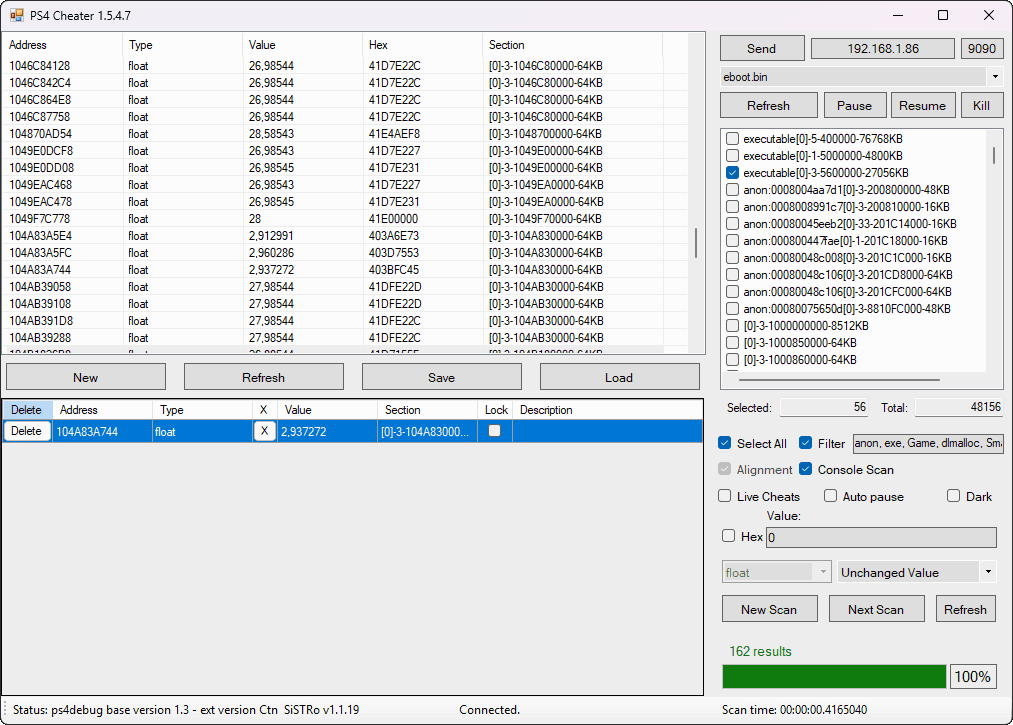Click the port field 9090
Viewport: 1013px width, 725px height.
981,48
